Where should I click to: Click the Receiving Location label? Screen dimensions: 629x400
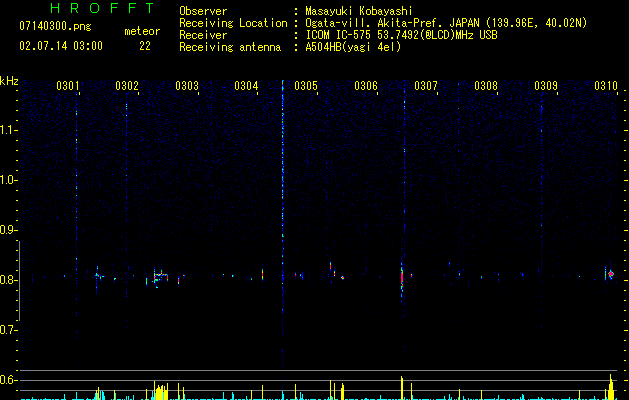tap(233, 23)
